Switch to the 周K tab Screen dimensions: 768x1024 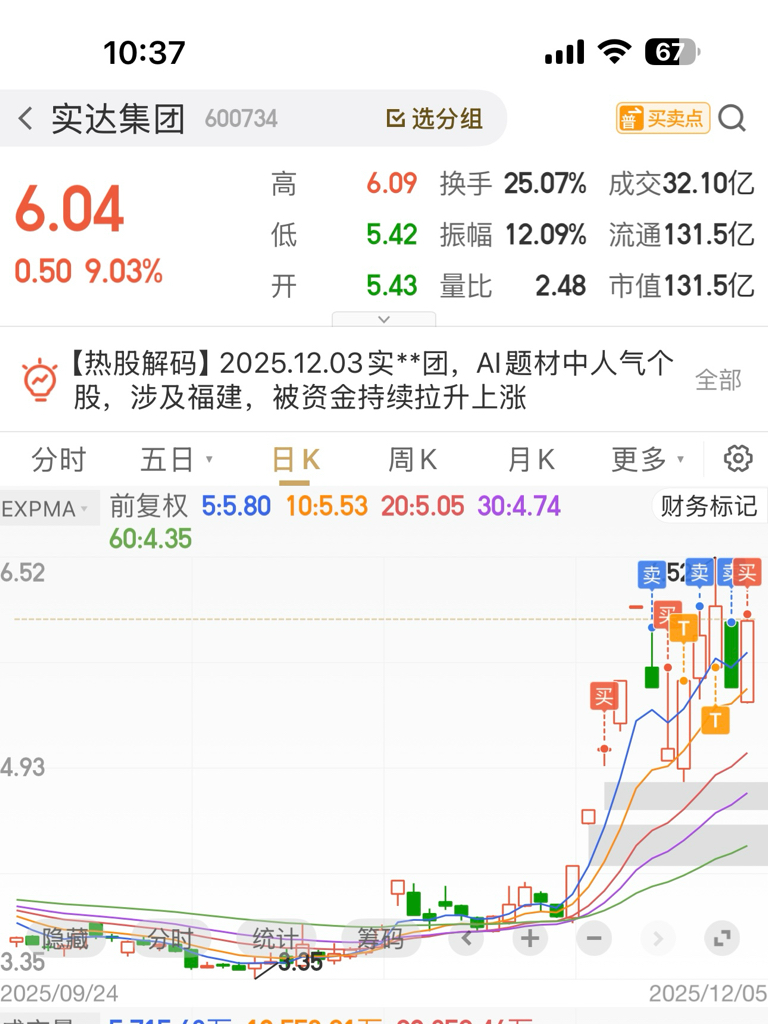(x=412, y=460)
